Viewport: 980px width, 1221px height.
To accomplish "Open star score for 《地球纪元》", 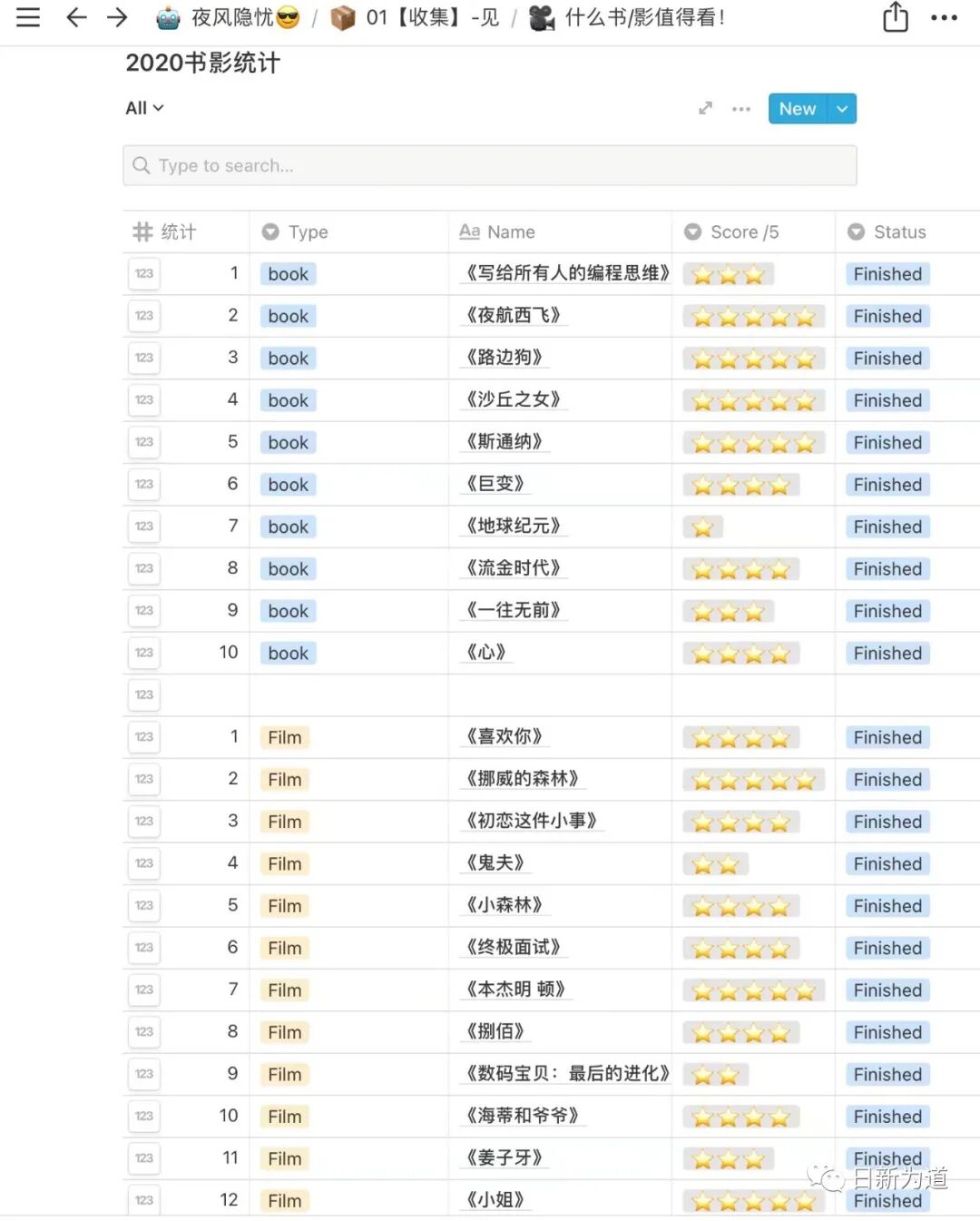I will 703,527.
